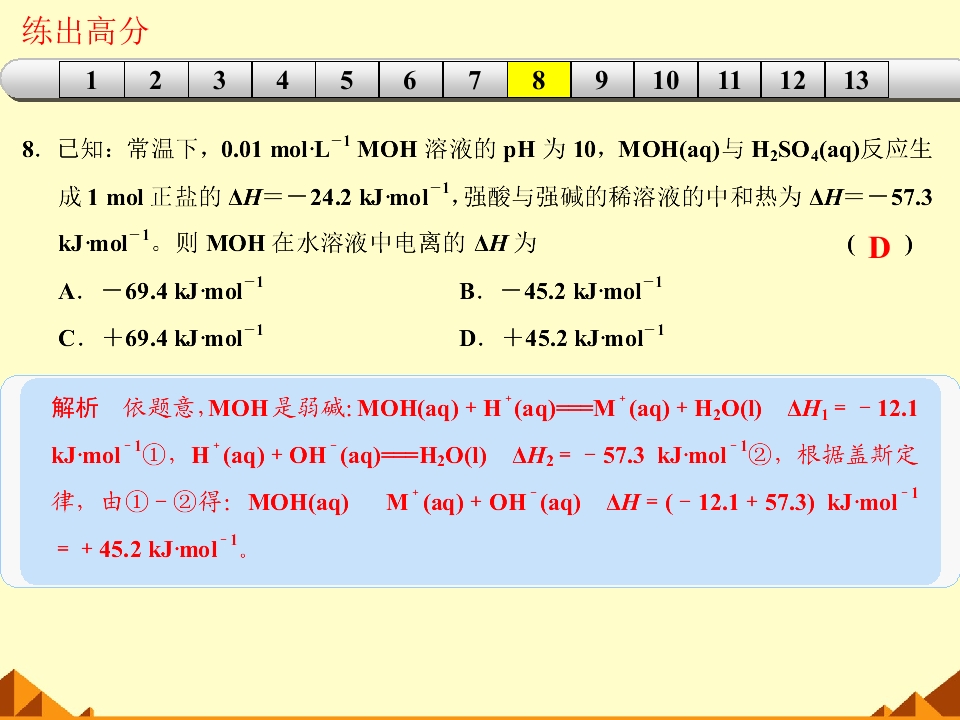Image resolution: width=960 pixels, height=720 pixels.
Task: Click highlighted question 8 tab
Action: (x=539, y=80)
